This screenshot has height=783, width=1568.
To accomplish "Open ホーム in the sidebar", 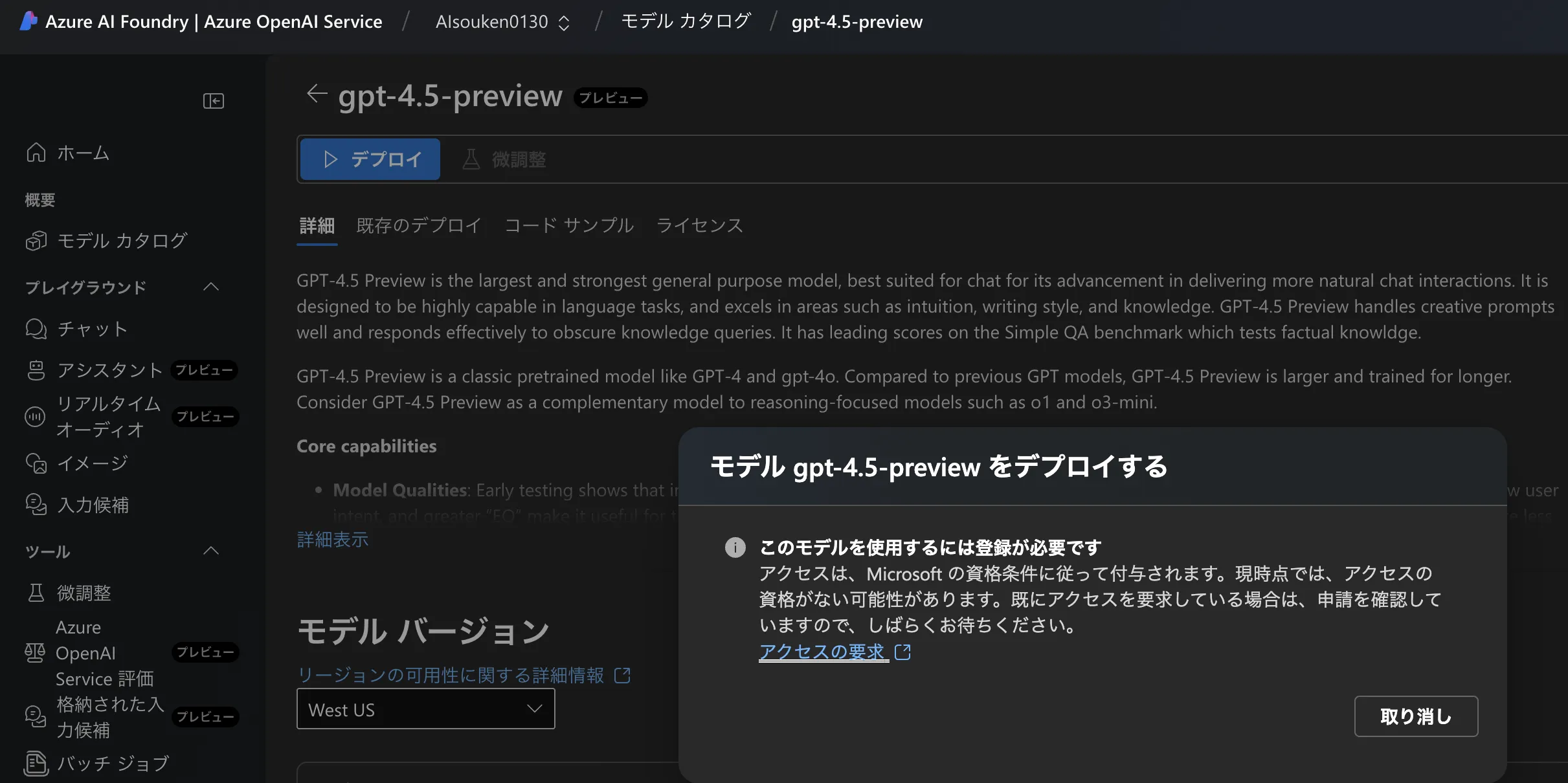I will point(84,153).
